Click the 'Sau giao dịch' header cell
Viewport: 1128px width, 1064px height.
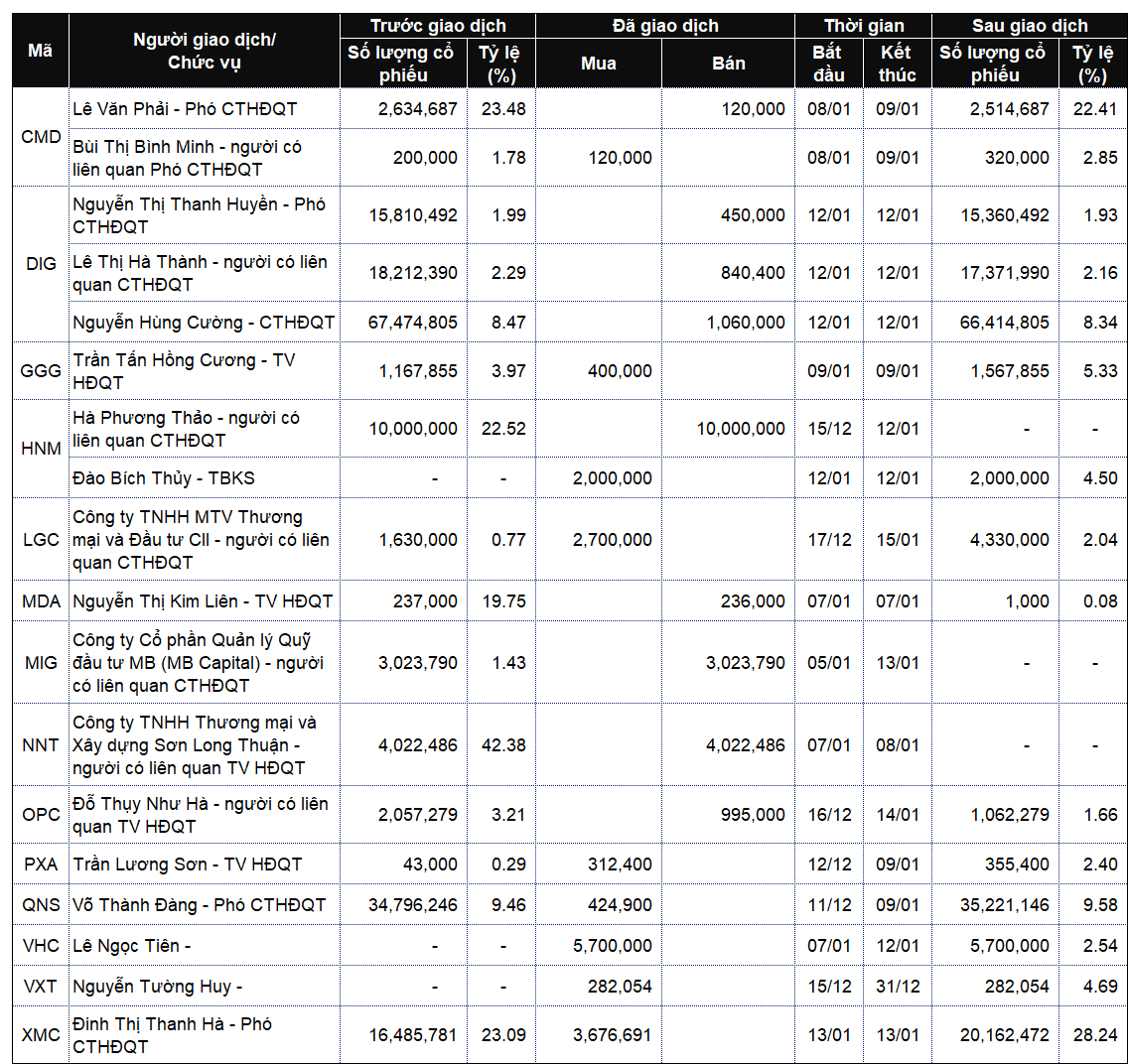[x=1029, y=26]
